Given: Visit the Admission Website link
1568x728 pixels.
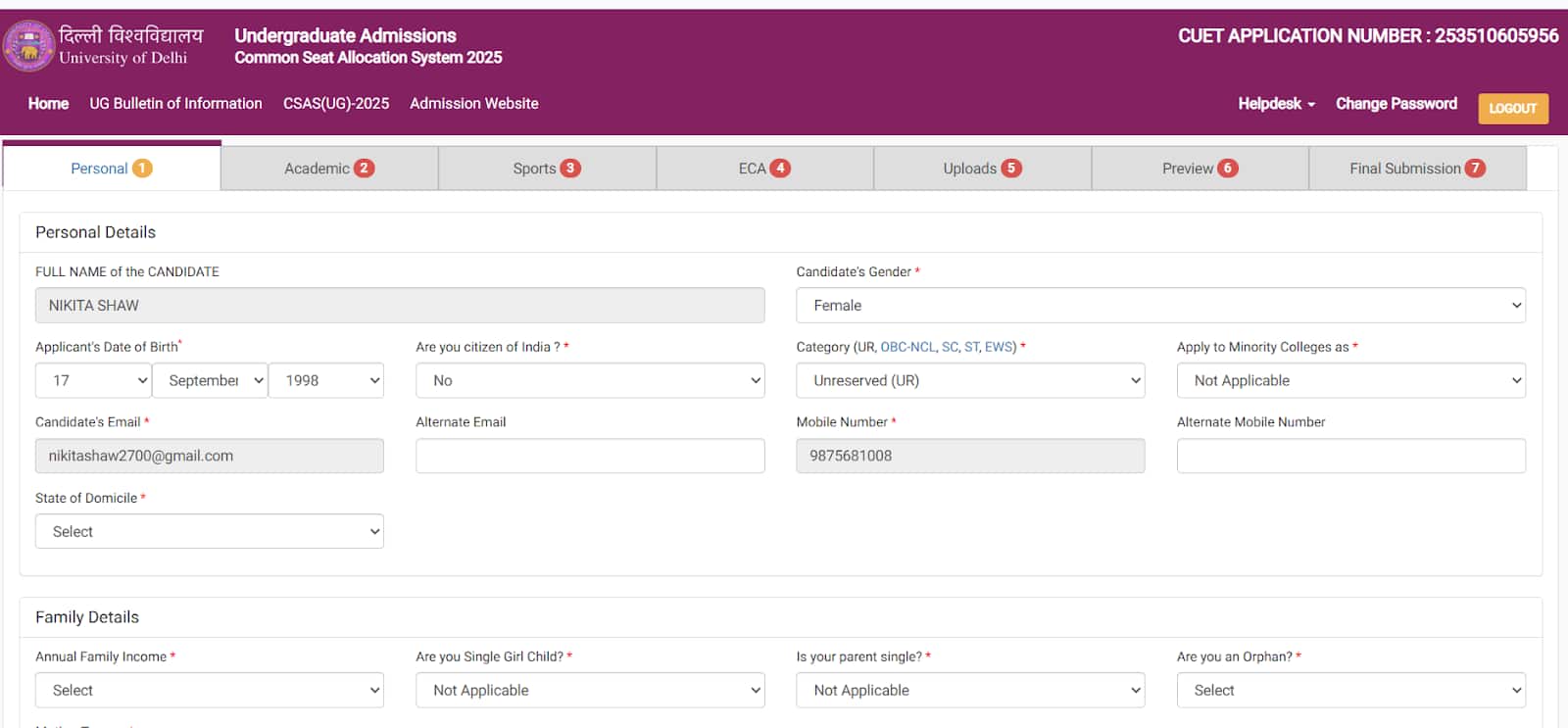Looking at the screenshot, I should pos(474,104).
